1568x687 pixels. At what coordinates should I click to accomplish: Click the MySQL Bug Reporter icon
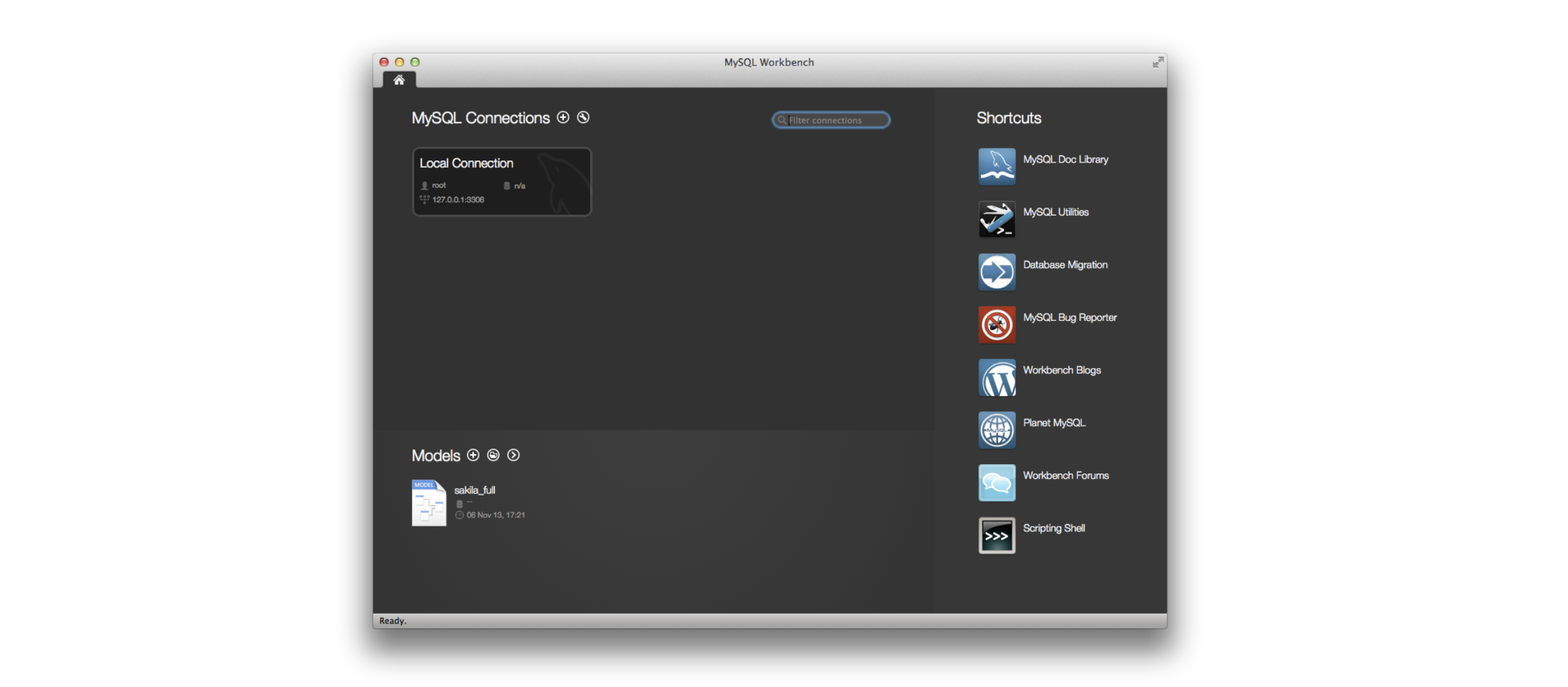pyautogui.click(x=996, y=324)
